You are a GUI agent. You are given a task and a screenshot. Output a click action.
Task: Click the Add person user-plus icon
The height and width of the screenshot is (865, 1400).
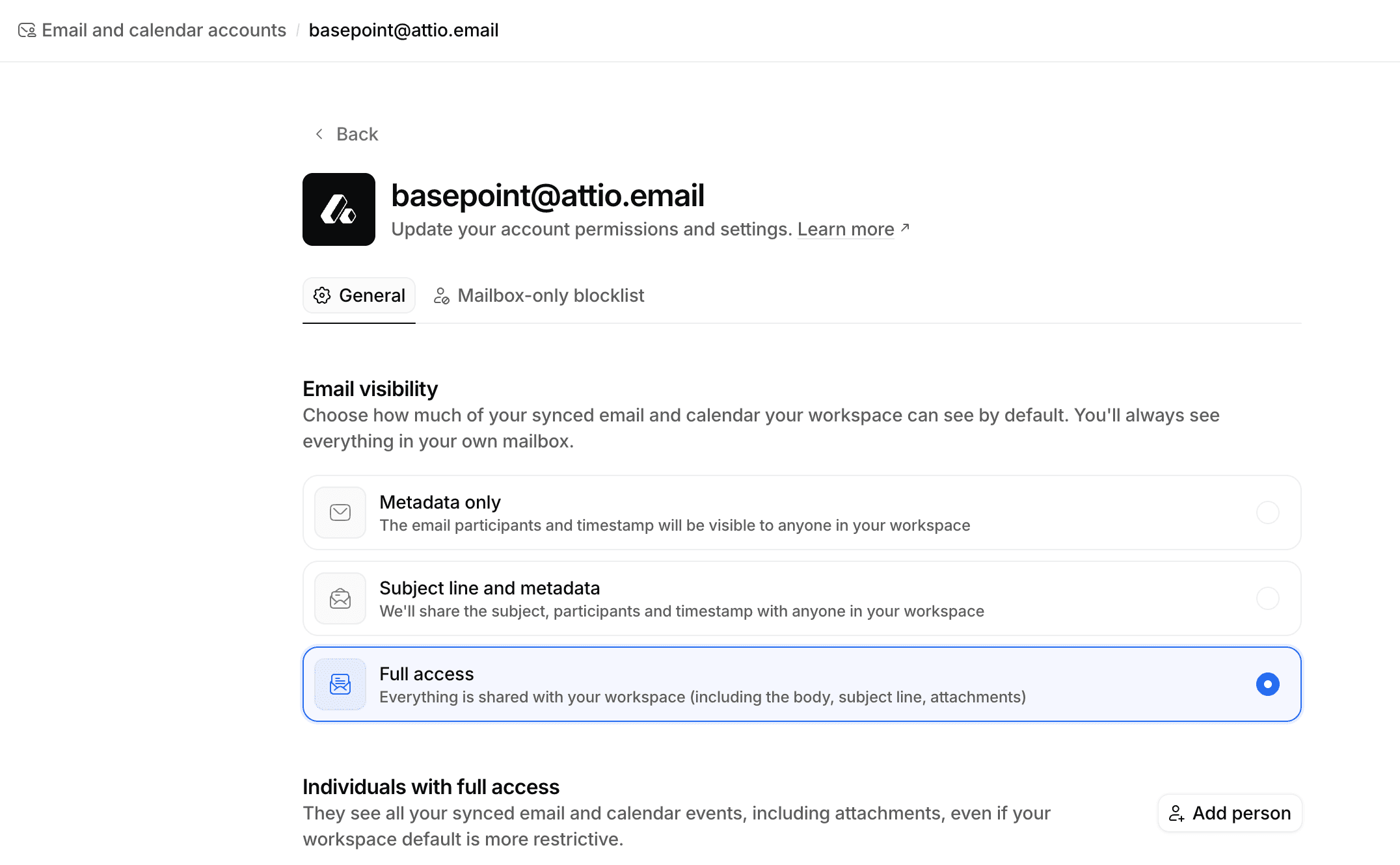point(1177,814)
